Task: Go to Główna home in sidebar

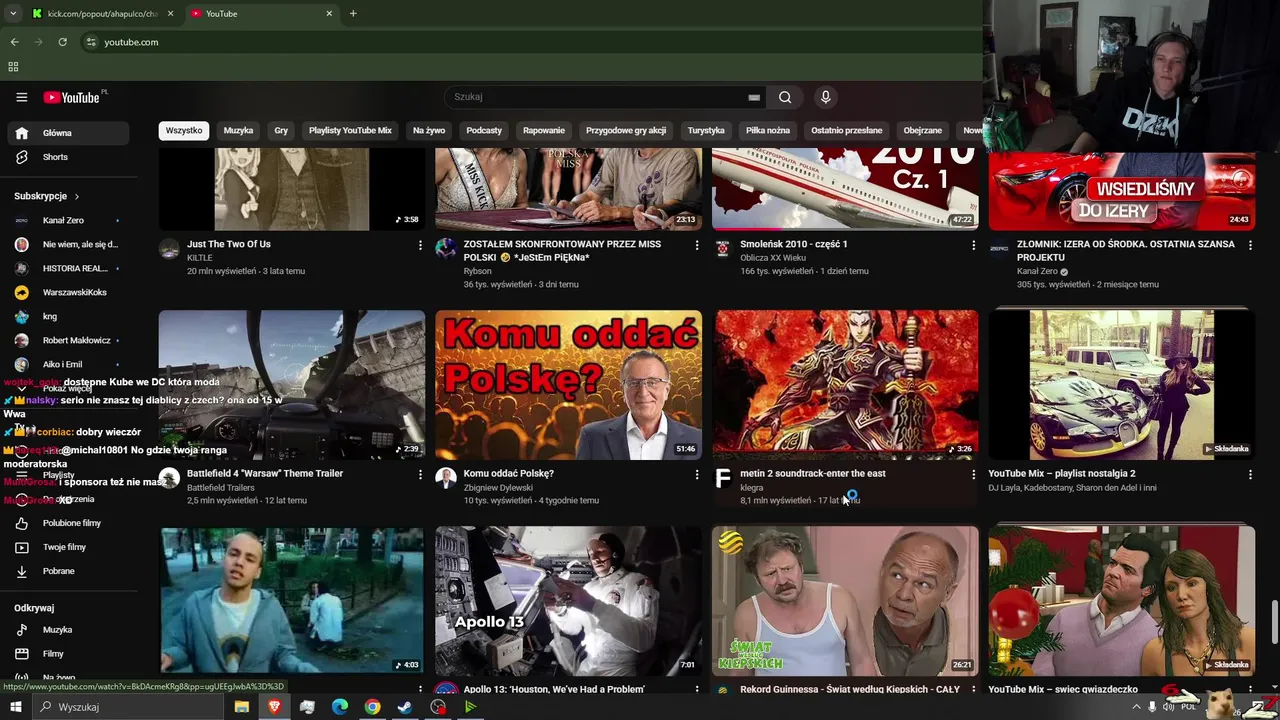Action: (x=68, y=133)
